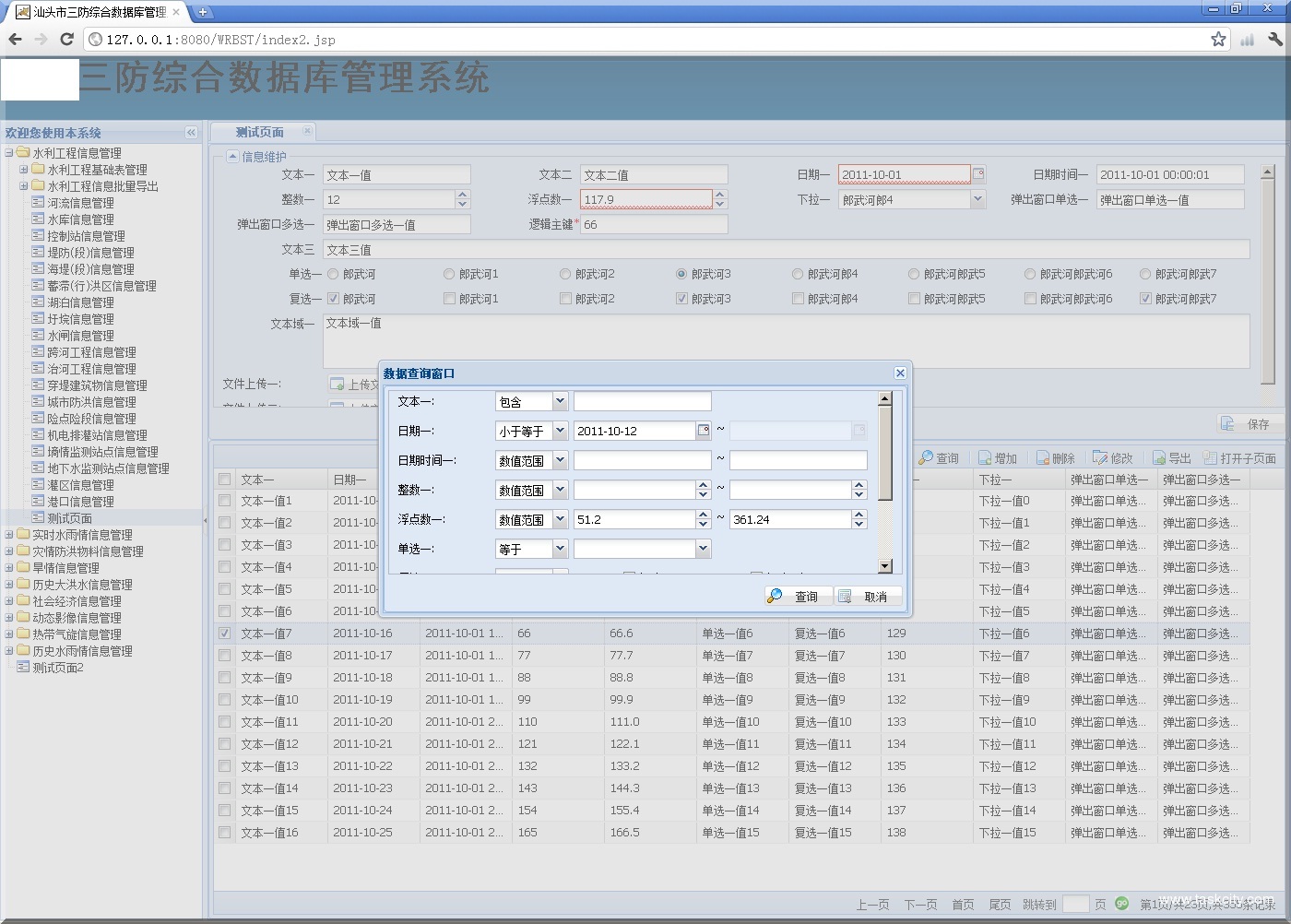Open the calendar picker for 日期一 in the query dialog
Viewport: 1291px width, 924px height.
point(704,431)
